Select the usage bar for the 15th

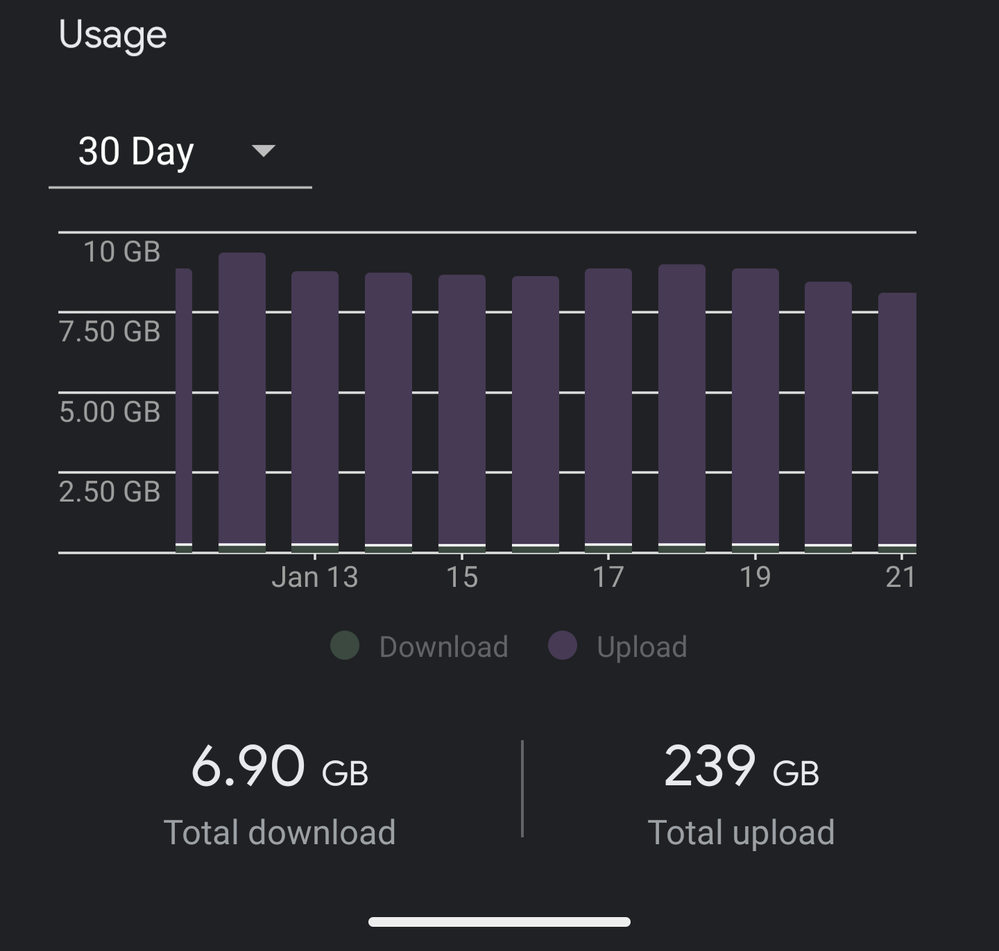(x=462, y=410)
